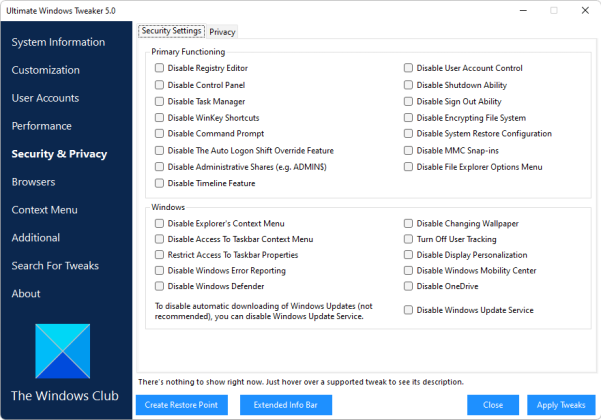601x420 pixels.
Task: Click the Close button at bottom
Action: pyautogui.click(x=493, y=405)
